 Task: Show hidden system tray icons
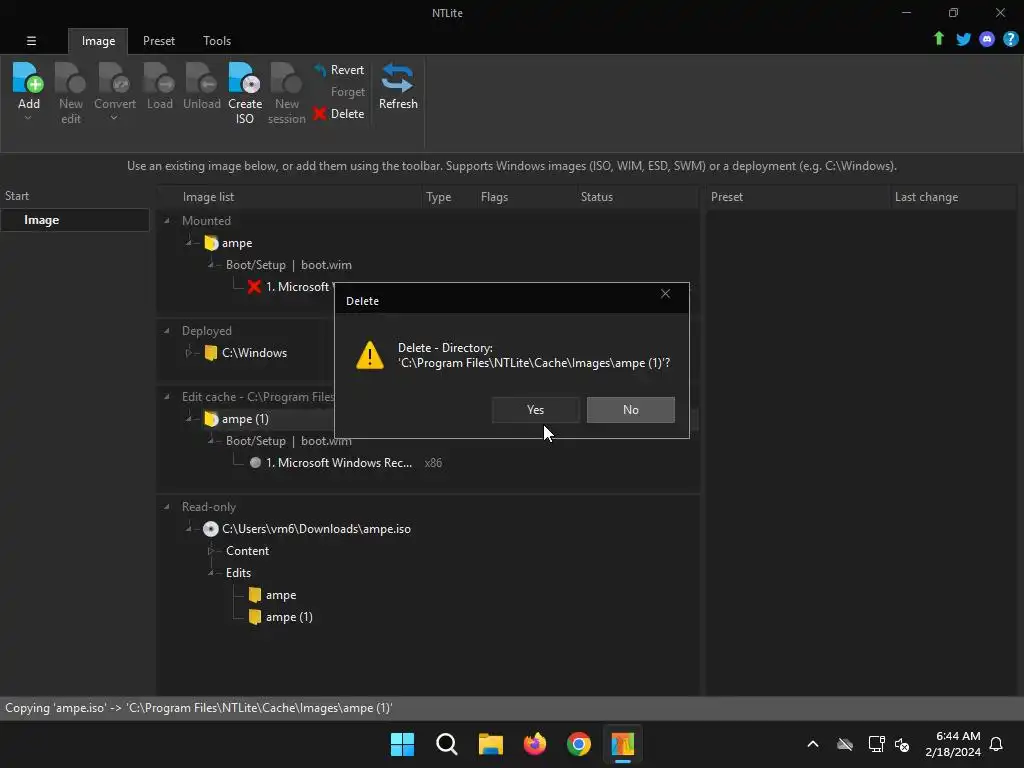coord(812,744)
